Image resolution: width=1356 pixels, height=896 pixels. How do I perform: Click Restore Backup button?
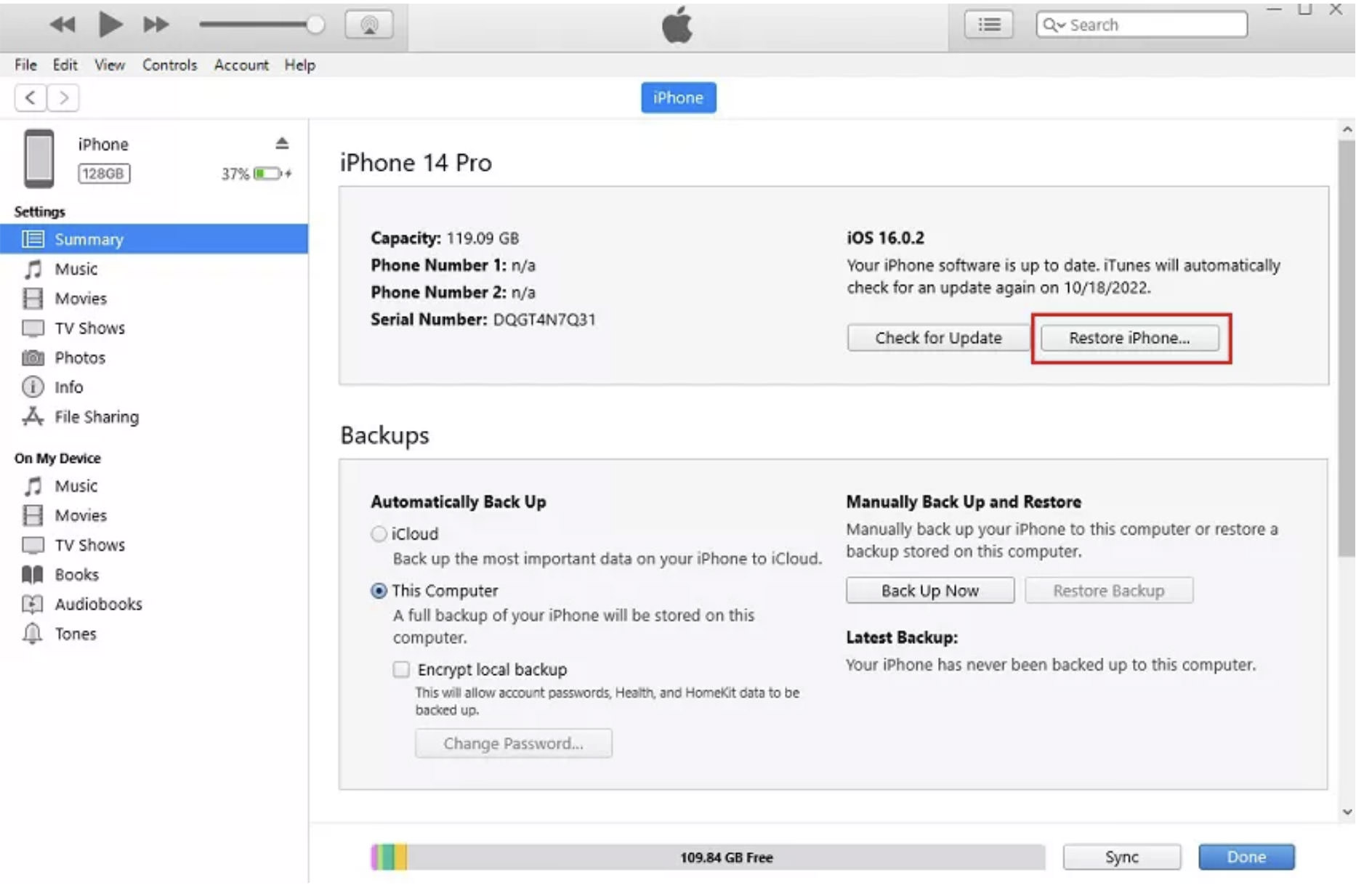point(1109,591)
